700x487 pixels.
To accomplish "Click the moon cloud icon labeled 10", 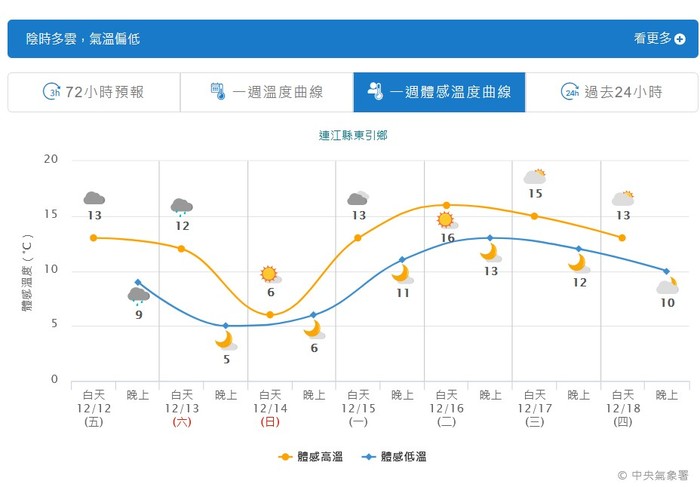I will coord(667,286).
